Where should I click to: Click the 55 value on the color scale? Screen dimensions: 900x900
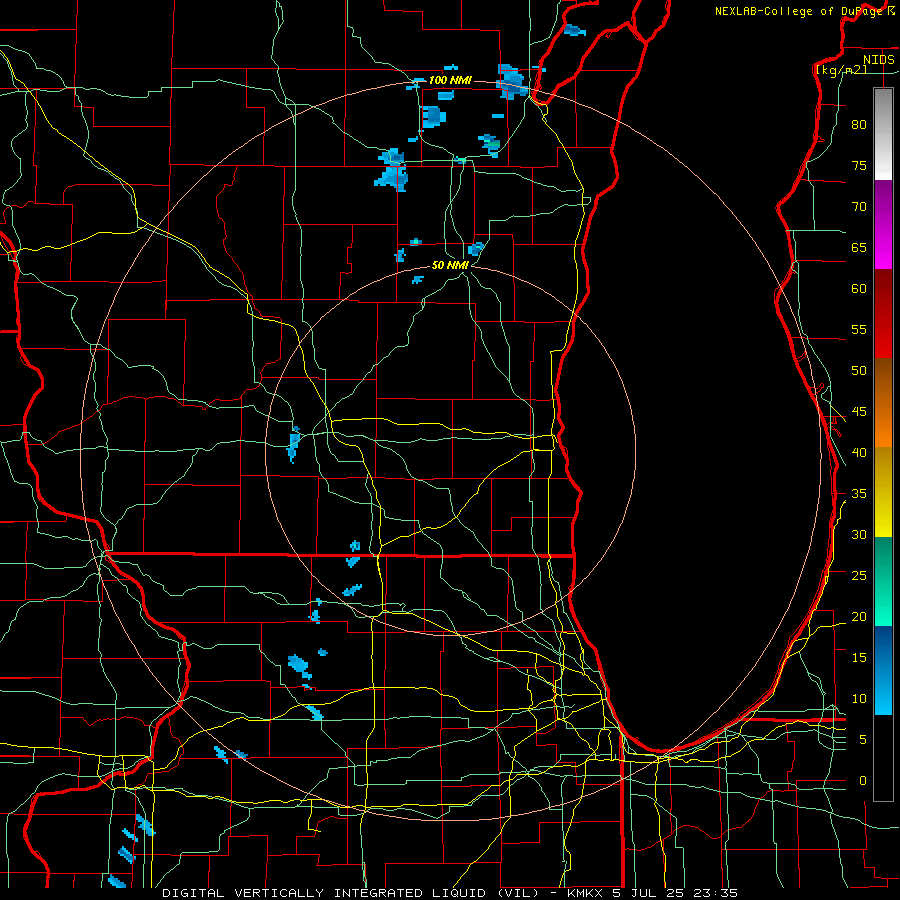coord(859,330)
